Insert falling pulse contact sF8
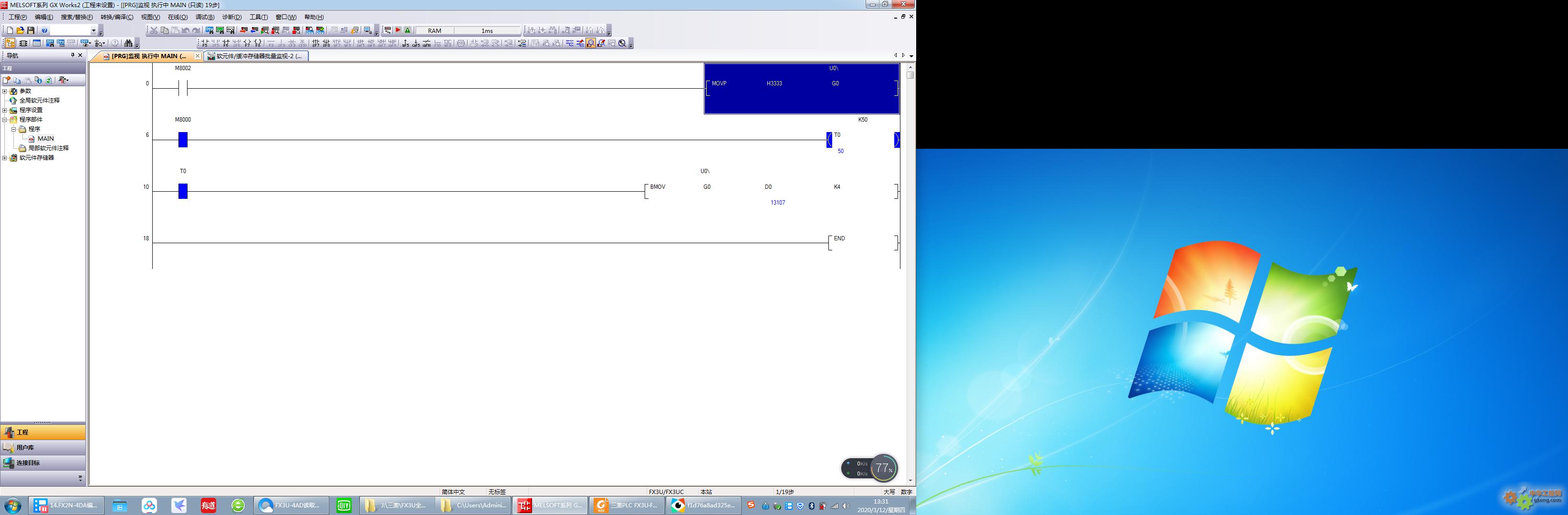 coord(326,43)
